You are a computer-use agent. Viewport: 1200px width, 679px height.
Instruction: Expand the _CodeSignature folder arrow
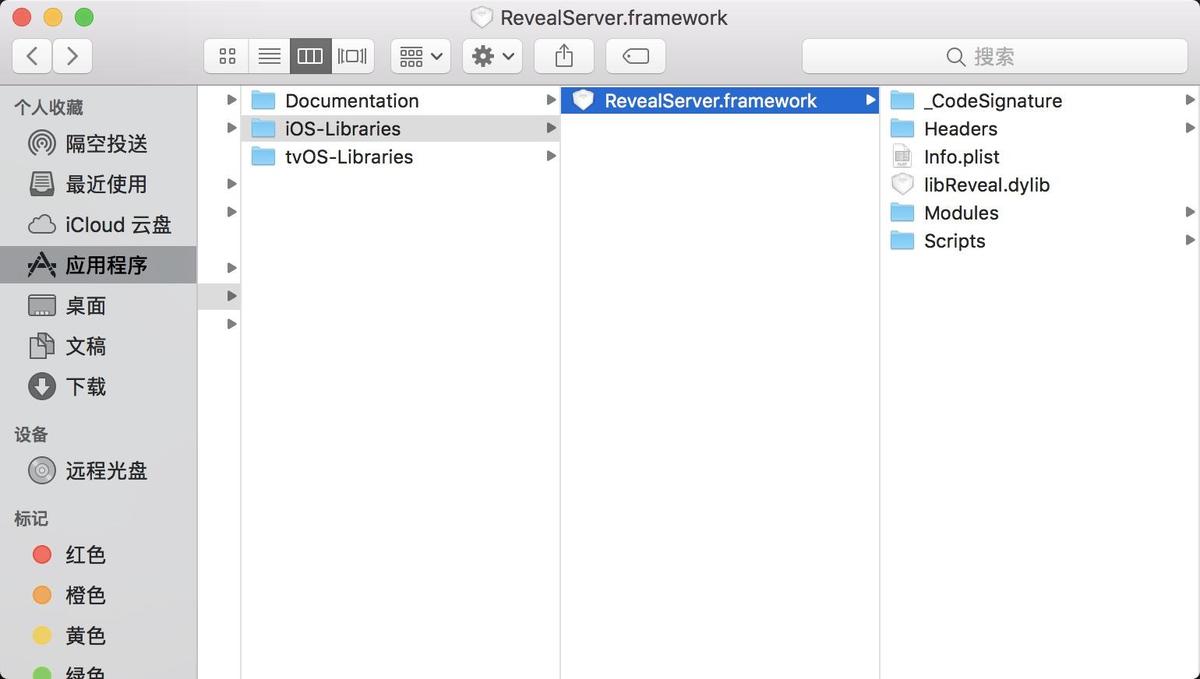click(x=1190, y=100)
